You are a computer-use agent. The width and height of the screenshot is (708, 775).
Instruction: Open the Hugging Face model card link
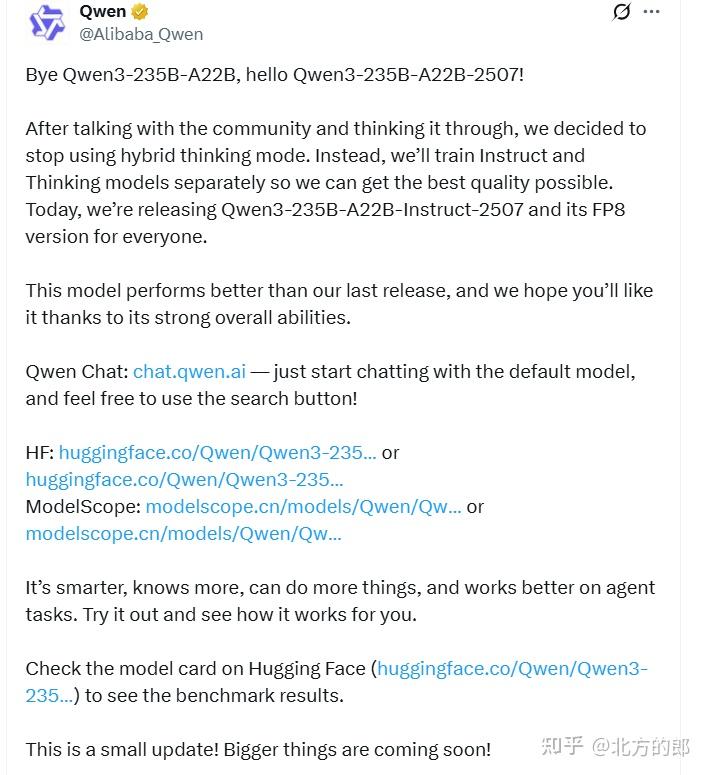512,668
